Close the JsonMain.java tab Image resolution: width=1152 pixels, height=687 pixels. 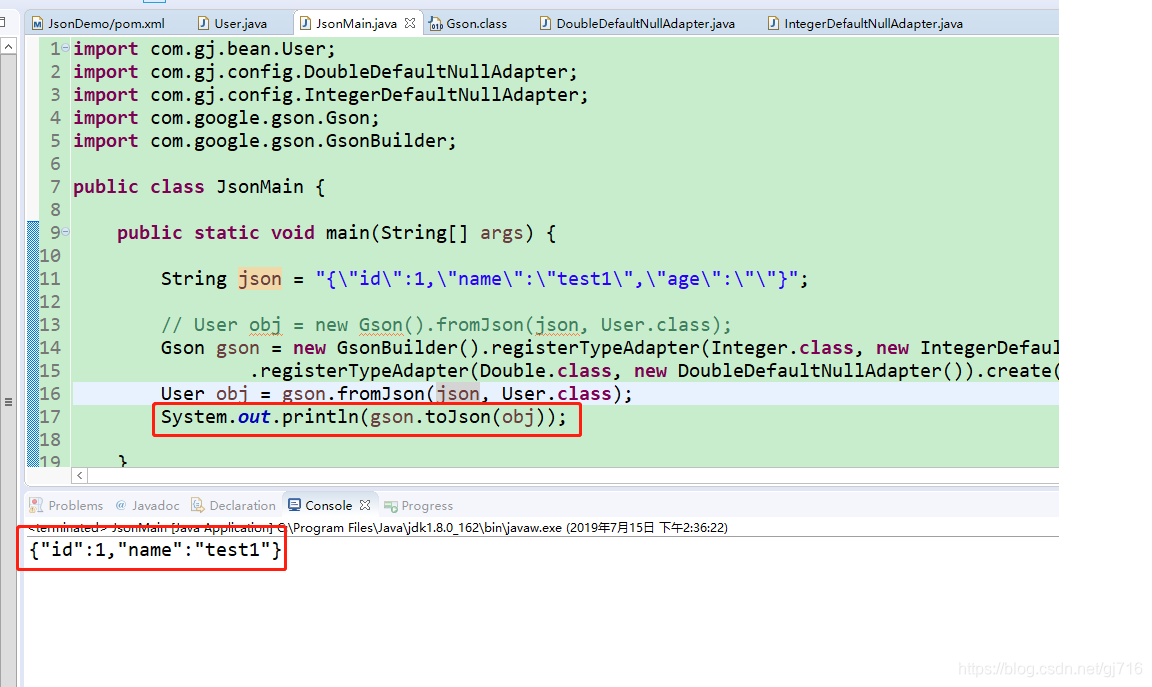(x=410, y=24)
